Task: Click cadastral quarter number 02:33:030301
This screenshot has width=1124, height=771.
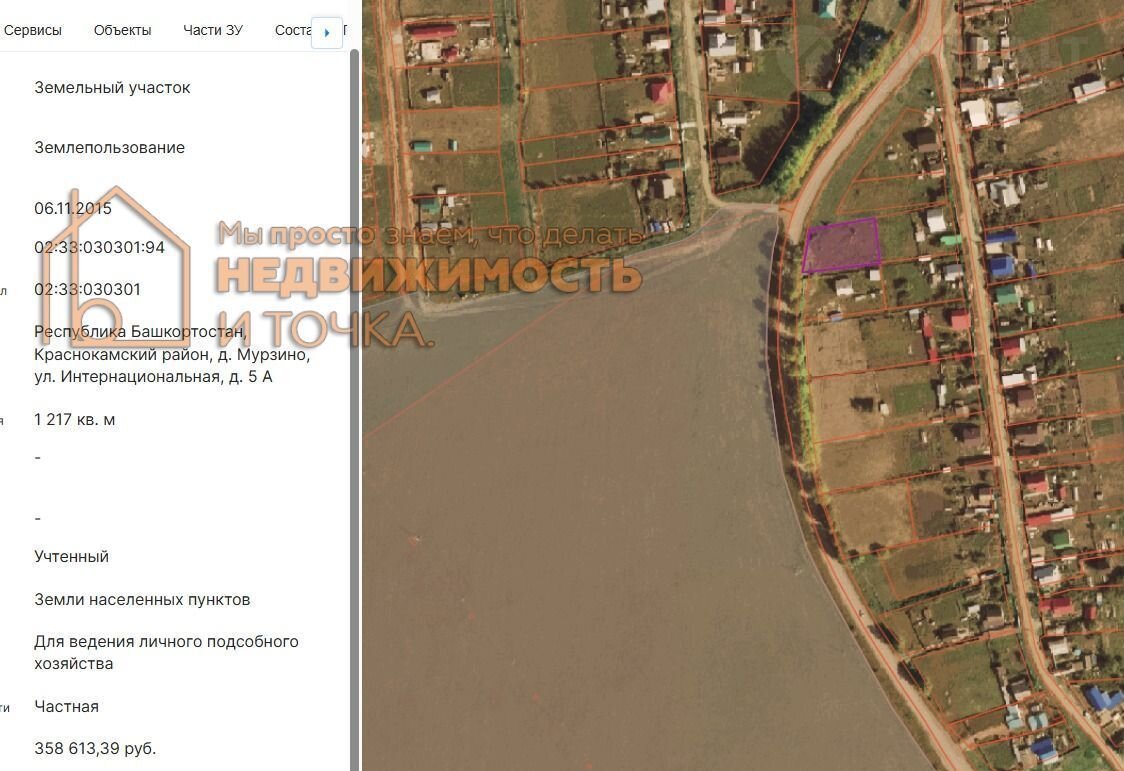Action: tap(87, 289)
